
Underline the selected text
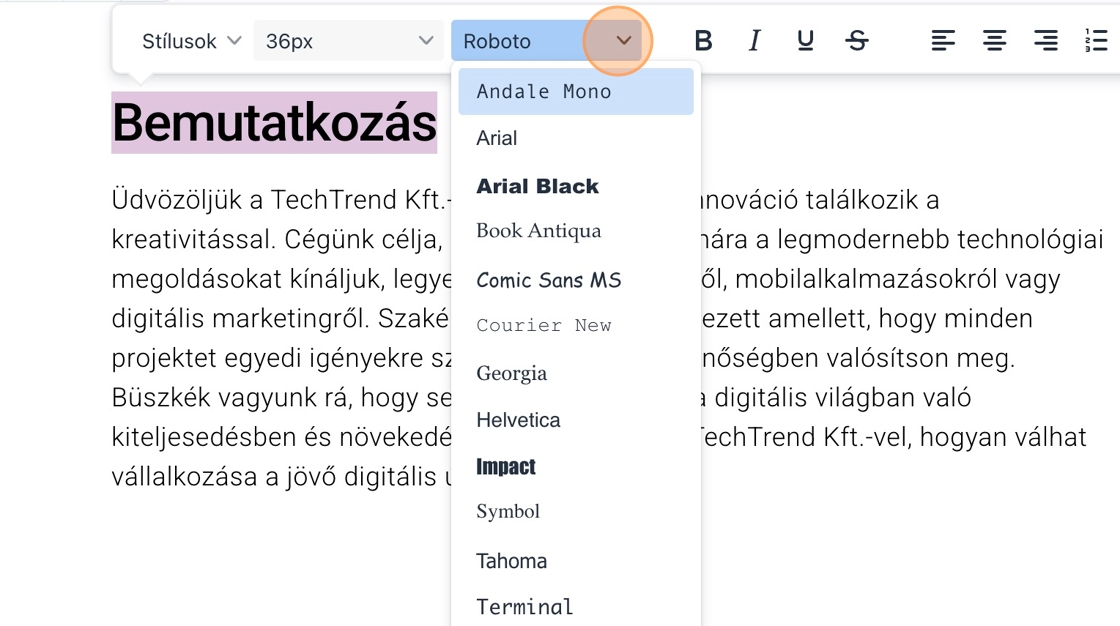(805, 41)
